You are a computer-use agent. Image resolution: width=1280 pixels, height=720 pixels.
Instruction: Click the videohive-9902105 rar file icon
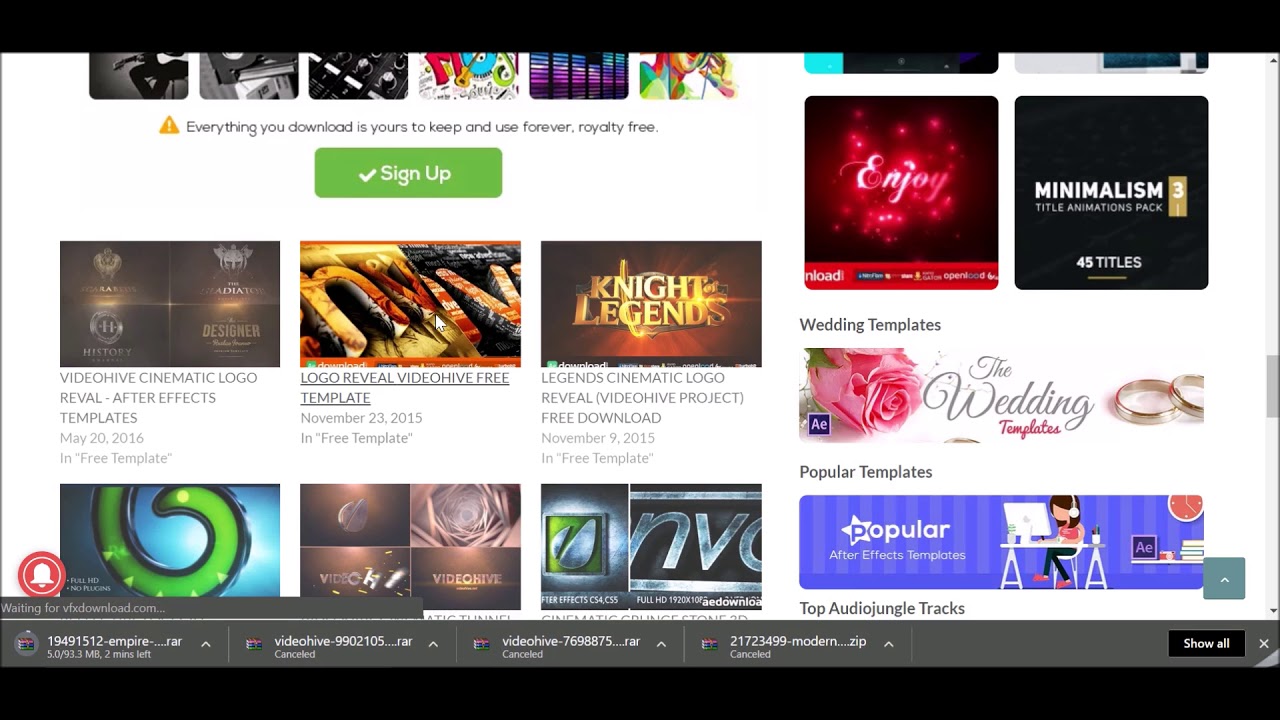(x=254, y=645)
